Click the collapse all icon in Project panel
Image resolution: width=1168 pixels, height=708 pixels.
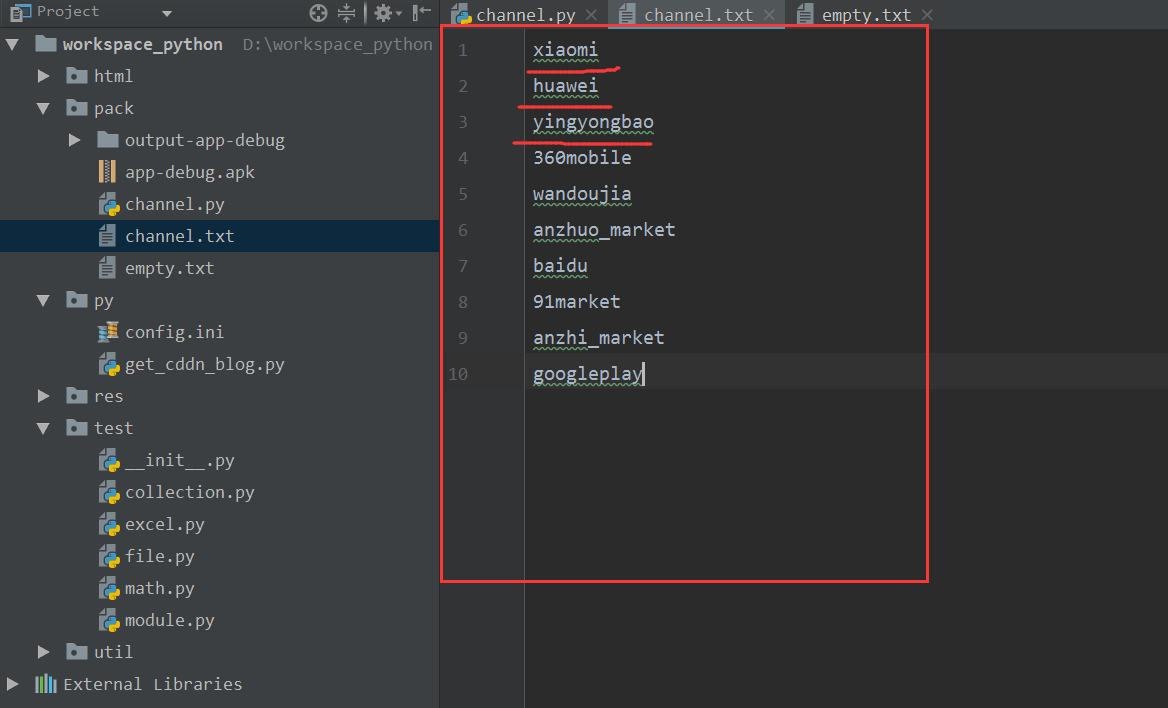tap(346, 12)
